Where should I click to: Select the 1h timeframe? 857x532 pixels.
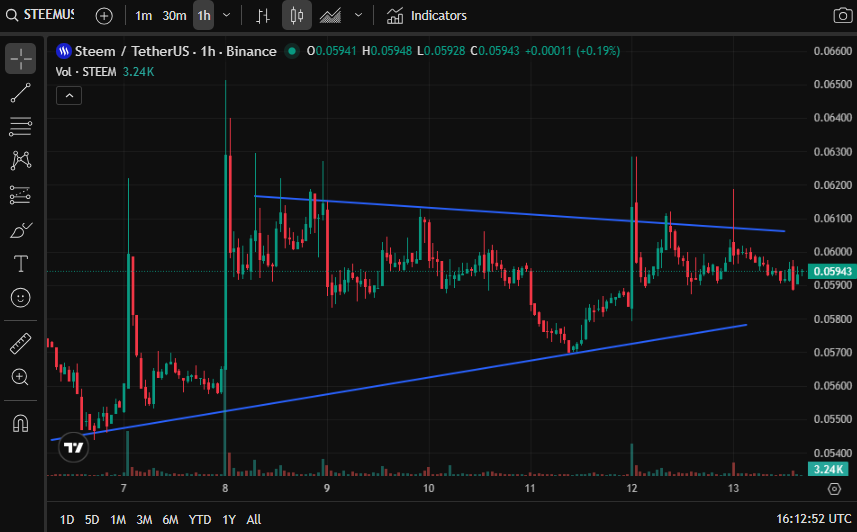(x=204, y=15)
